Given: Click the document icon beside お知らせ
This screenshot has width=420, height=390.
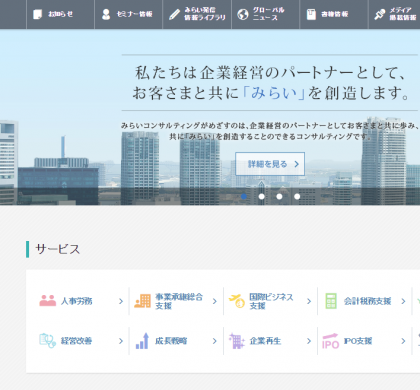Looking at the screenshot, I should [37, 14].
